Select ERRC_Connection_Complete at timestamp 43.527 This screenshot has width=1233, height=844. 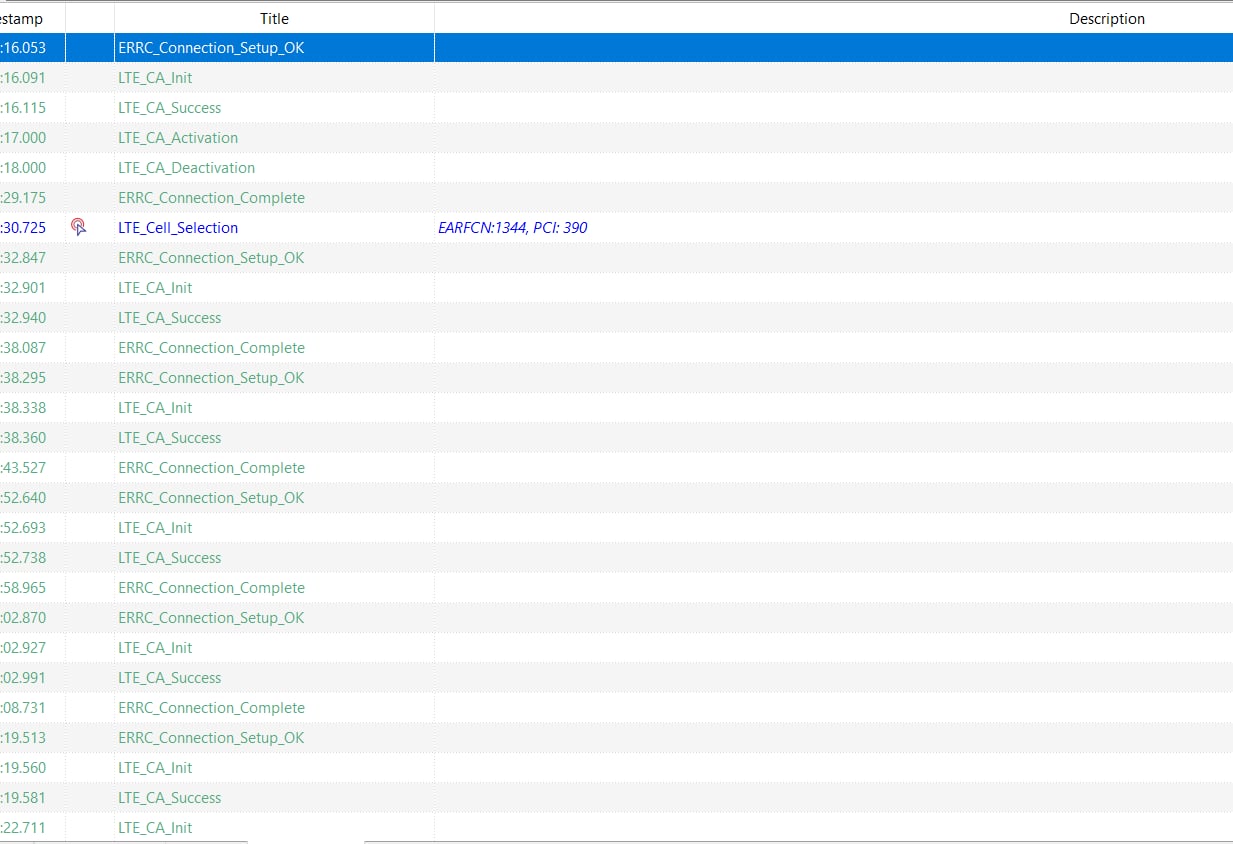coord(211,467)
